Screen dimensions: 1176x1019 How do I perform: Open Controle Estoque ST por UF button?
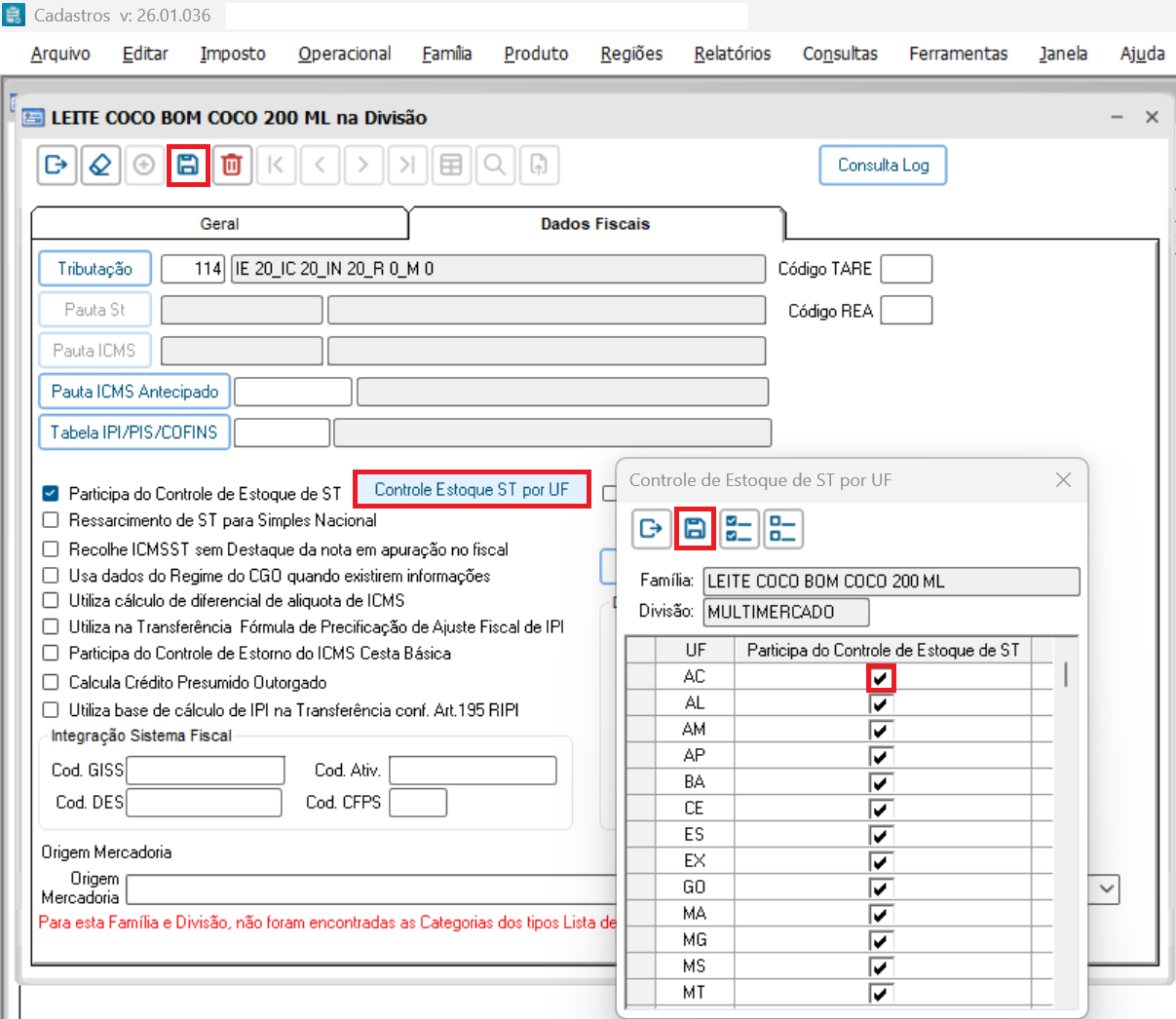tap(472, 489)
